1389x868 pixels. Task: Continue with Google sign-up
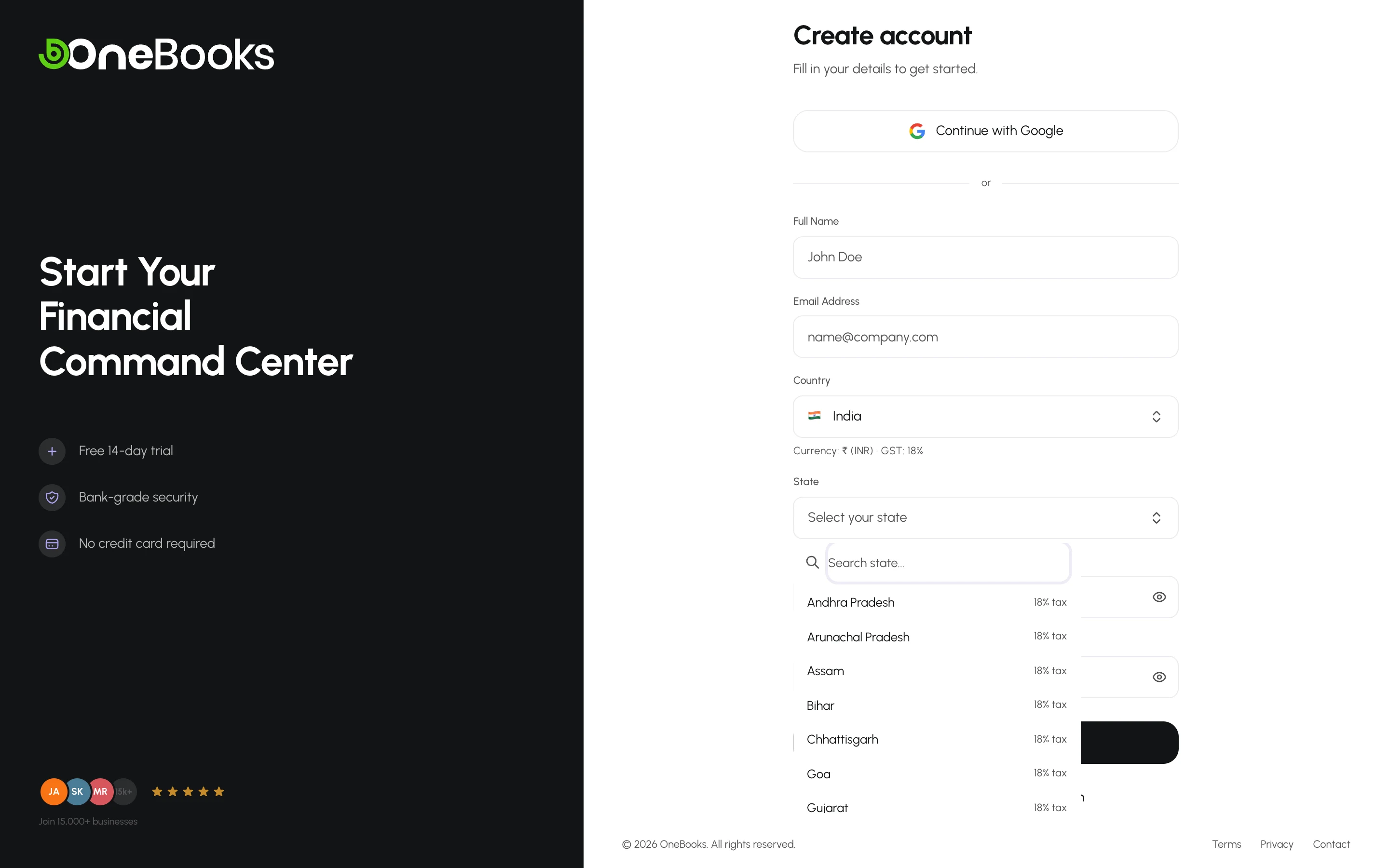pyautogui.click(x=985, y=131)
